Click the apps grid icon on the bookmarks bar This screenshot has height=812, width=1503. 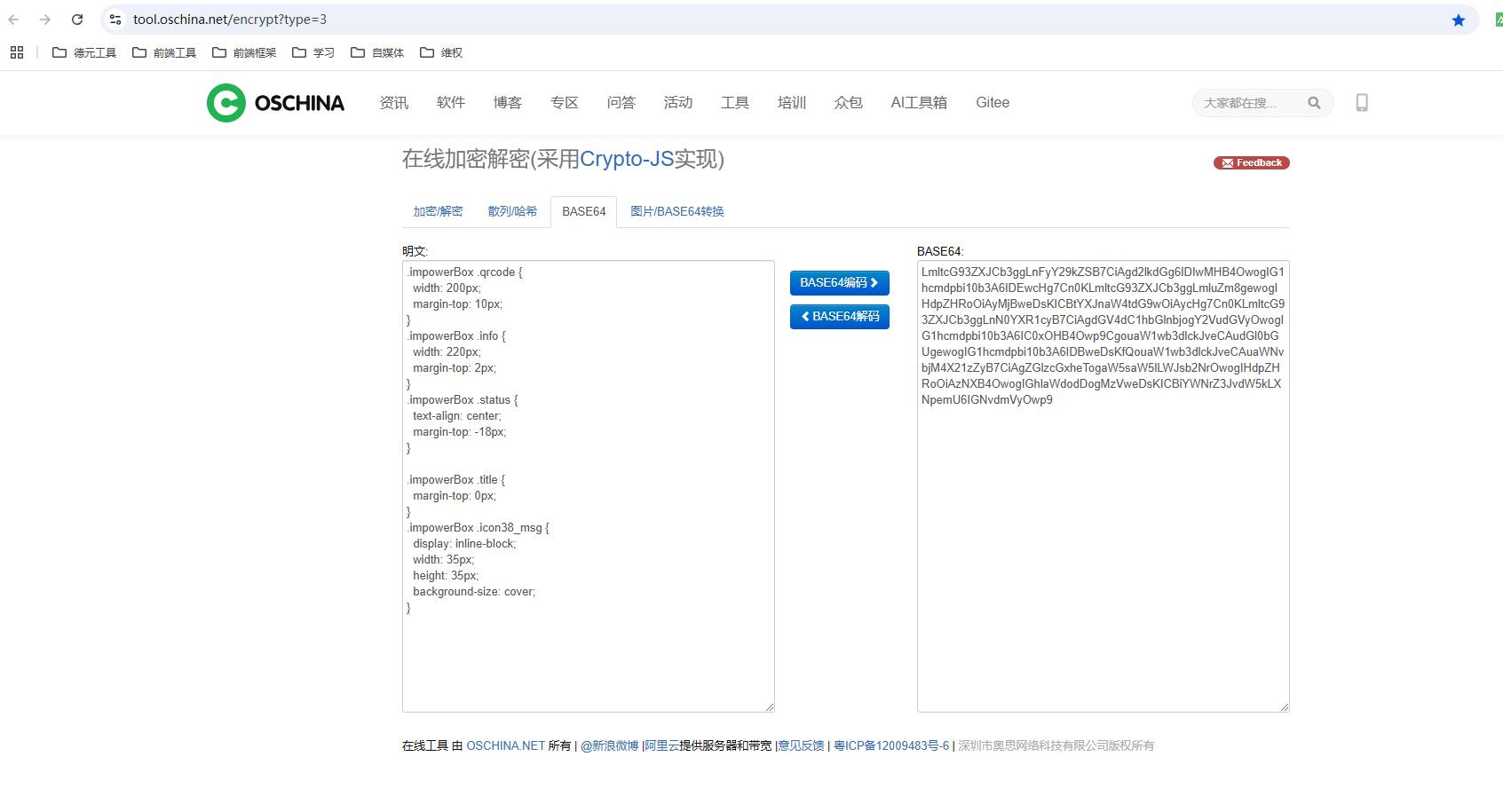point(16,52)
